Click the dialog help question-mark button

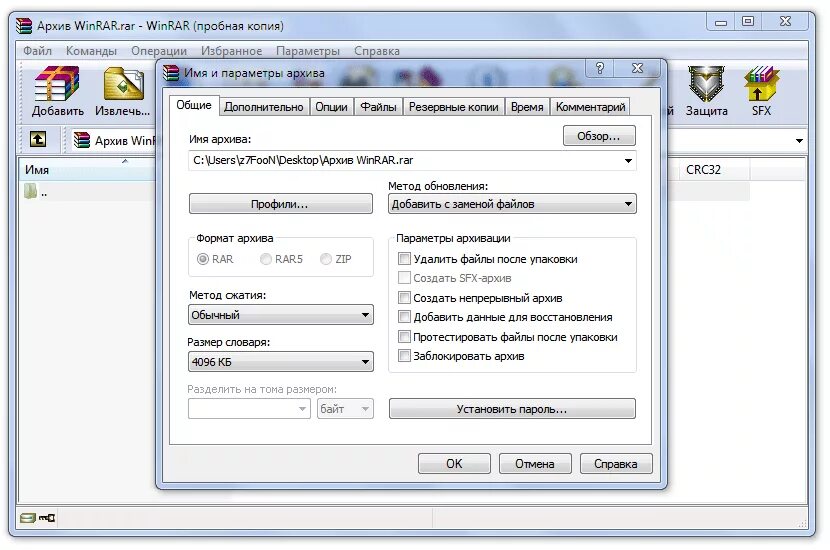click(x=600, y=68)
